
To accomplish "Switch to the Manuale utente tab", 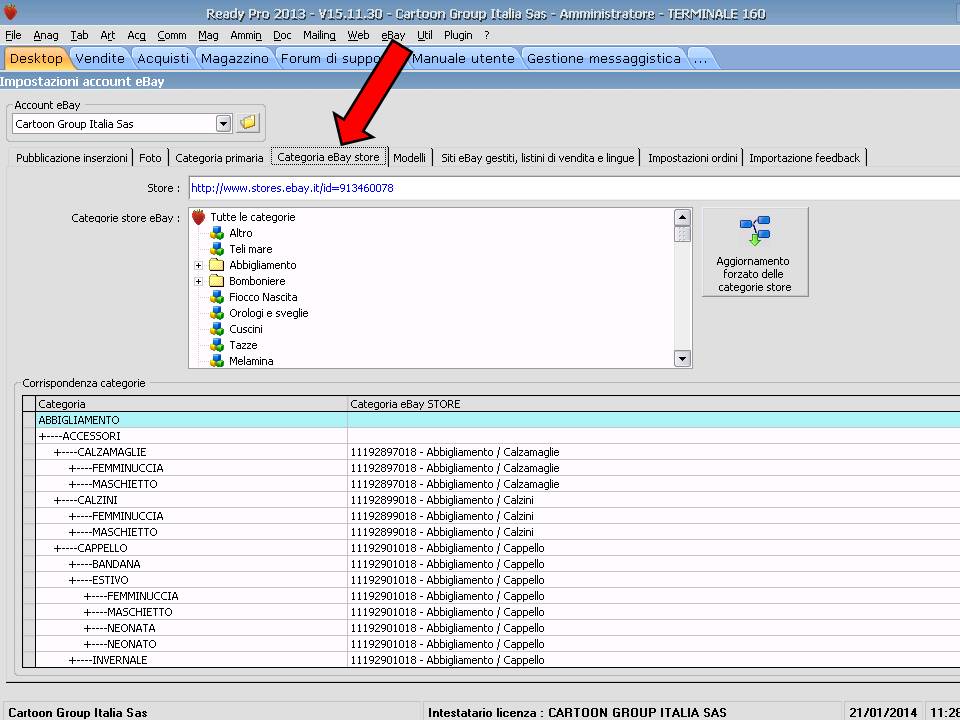I will 463,59.
